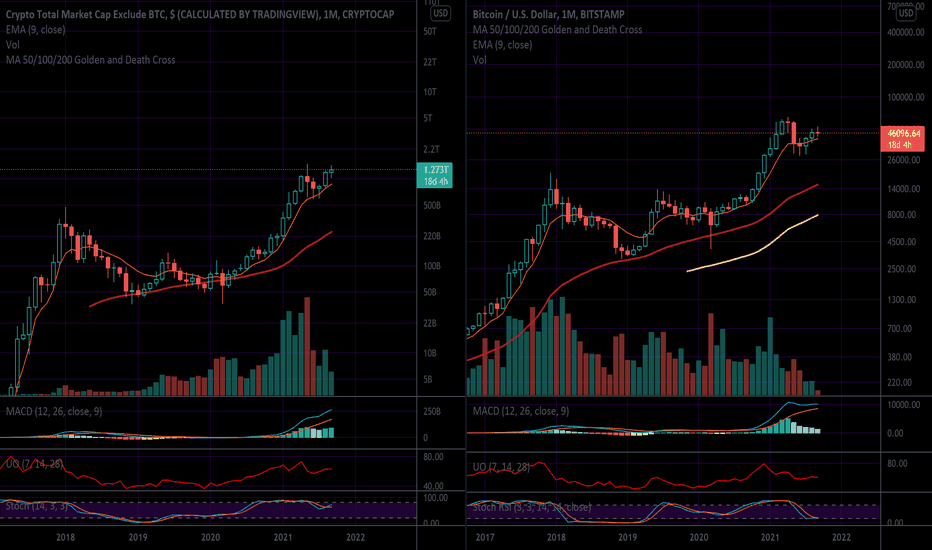Click 2021 on the market cap time axis
The height and width of the screenshot is (550, 932).
pyautogui.click(x=283, y=538)
